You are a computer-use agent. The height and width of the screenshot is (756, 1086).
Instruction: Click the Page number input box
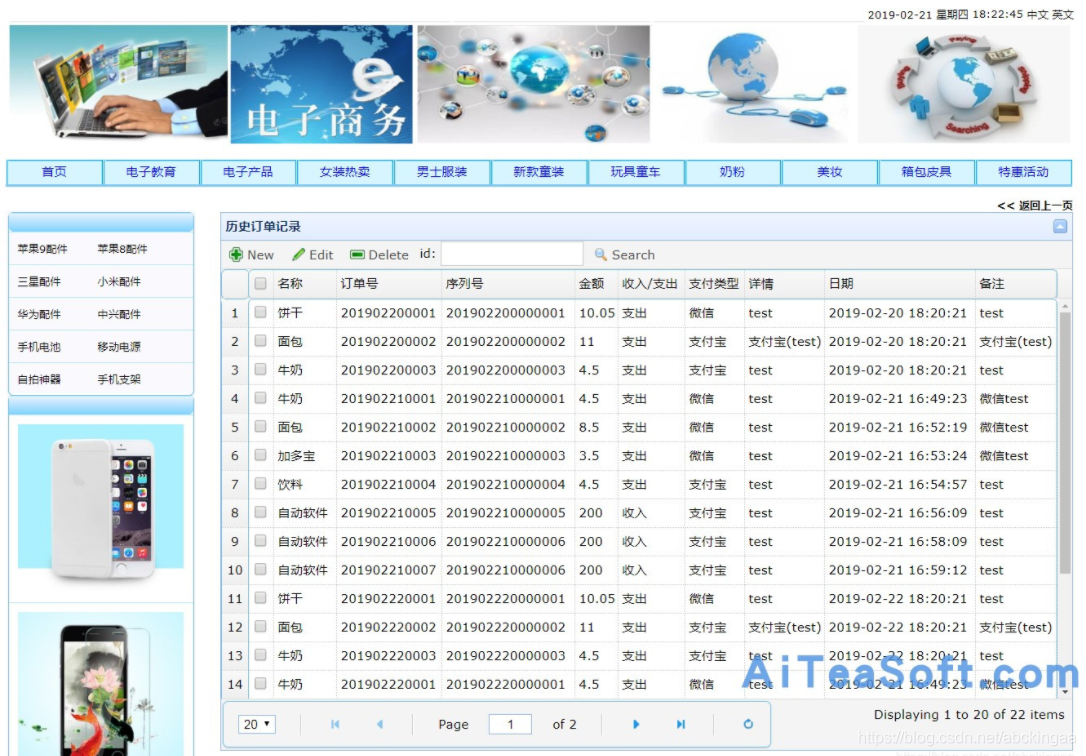509,723
